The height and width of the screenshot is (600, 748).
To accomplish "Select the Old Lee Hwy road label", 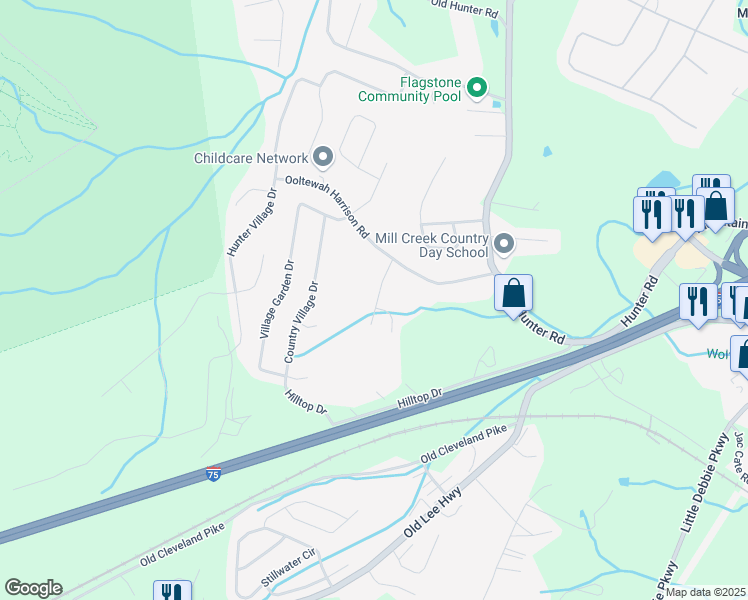I will point(433,512).
